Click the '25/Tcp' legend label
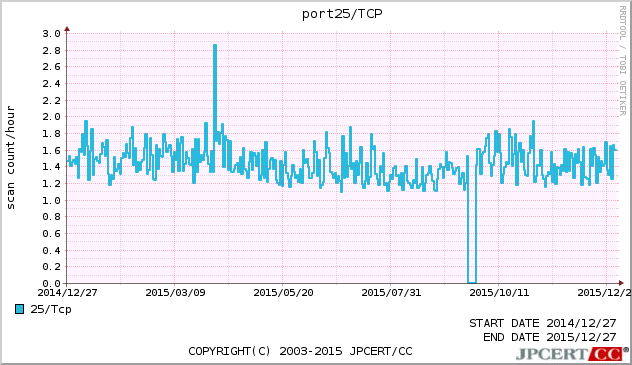 coord(51,309)
